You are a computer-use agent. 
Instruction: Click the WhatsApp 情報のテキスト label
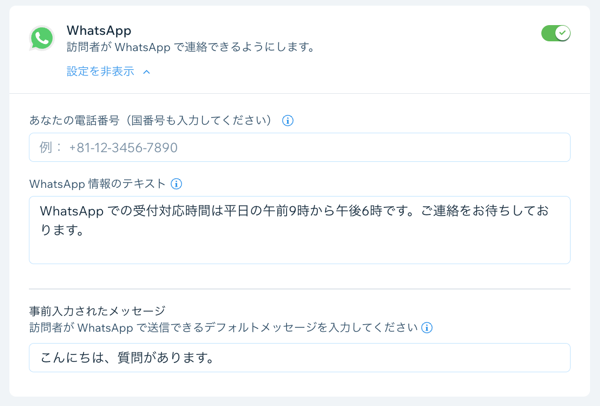pyautogui.click(x=97, y=184)
